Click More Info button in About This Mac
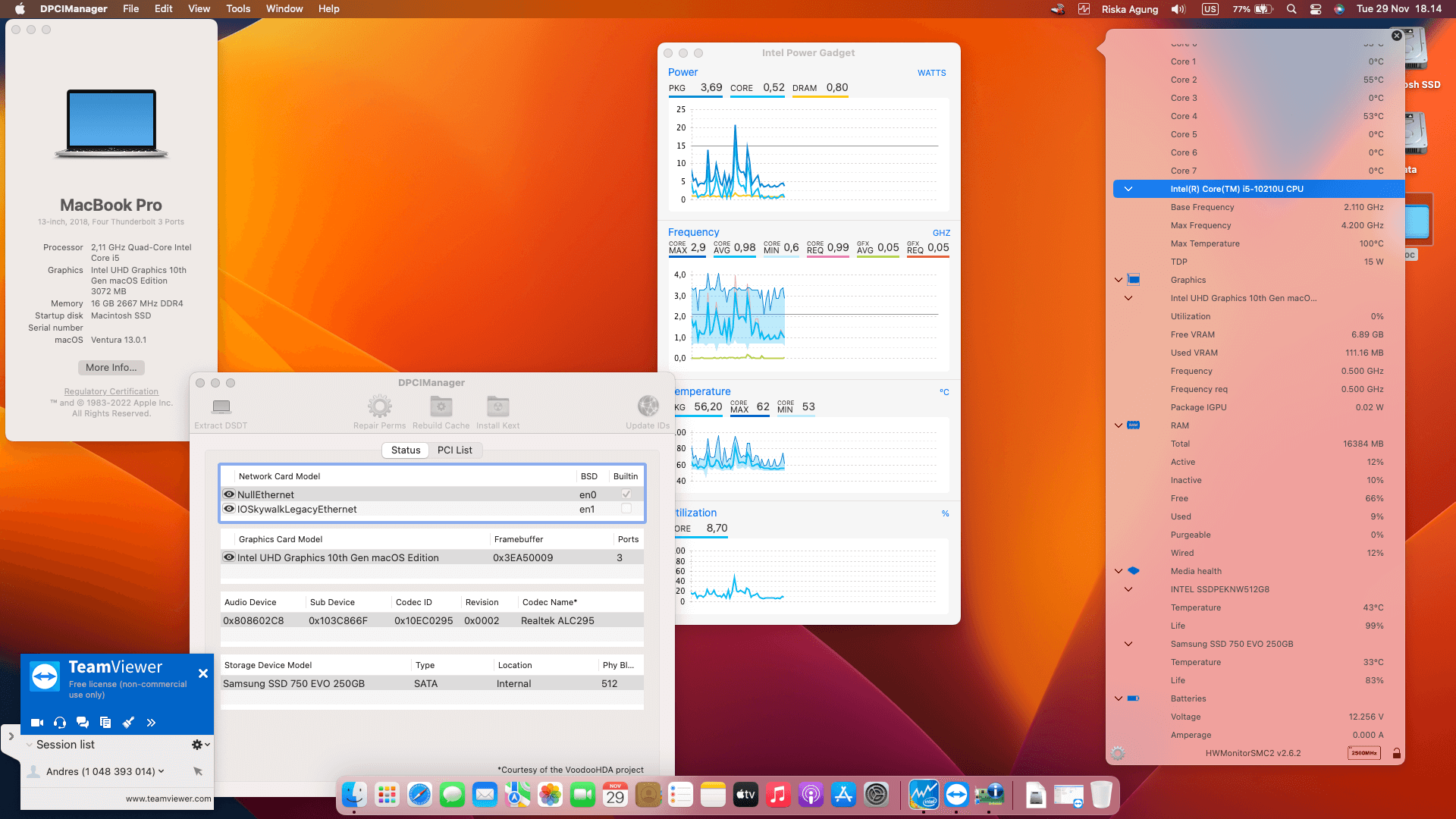This screenshot has height=819, width=1456. tap(111, 367)
